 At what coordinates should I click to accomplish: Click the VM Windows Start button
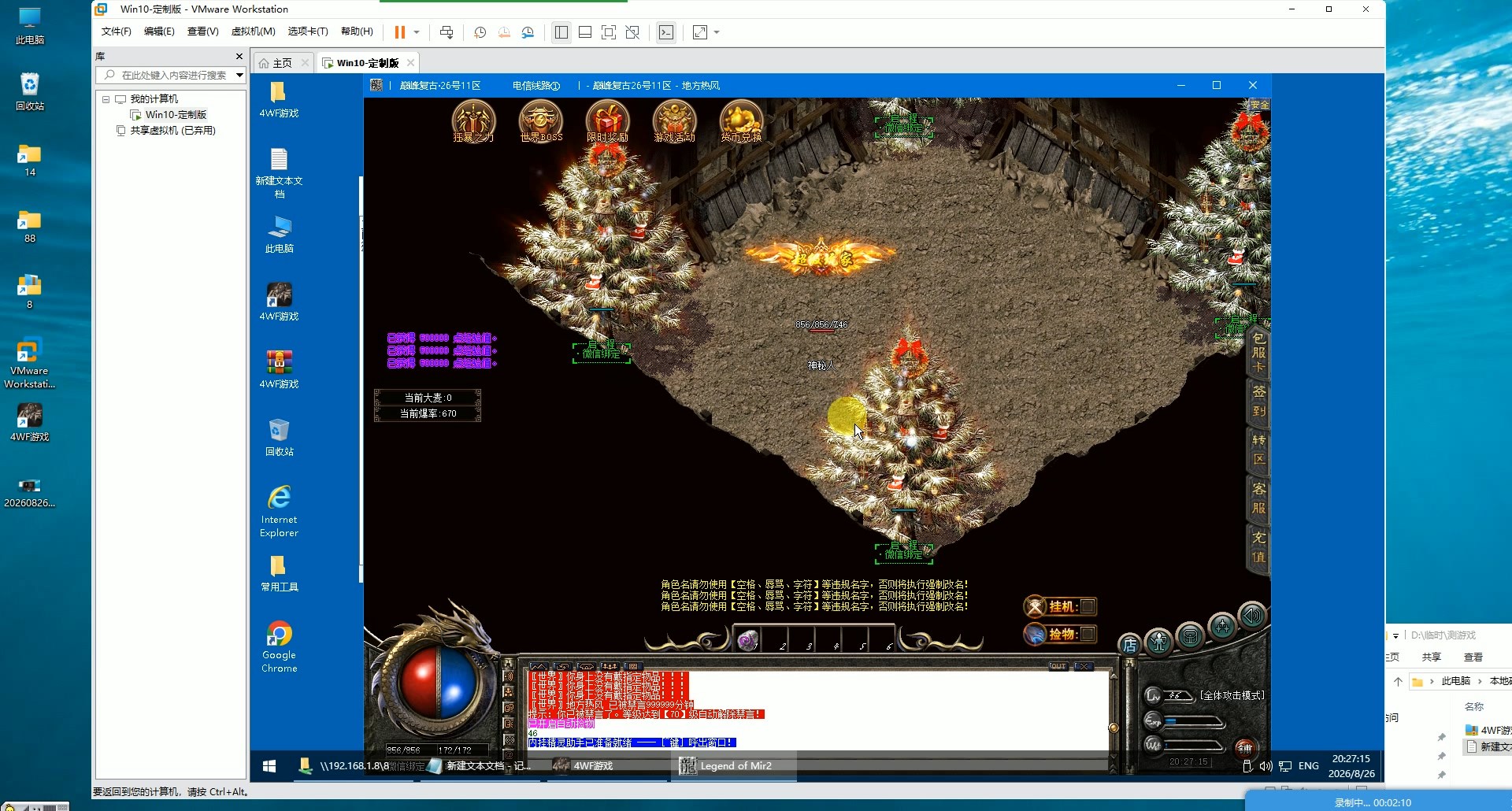[x=269, y=766]
